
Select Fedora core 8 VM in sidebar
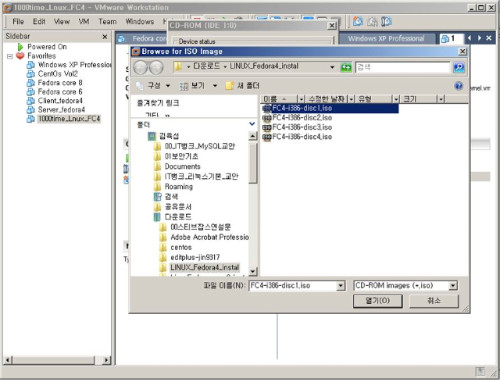tap(60, 83)
